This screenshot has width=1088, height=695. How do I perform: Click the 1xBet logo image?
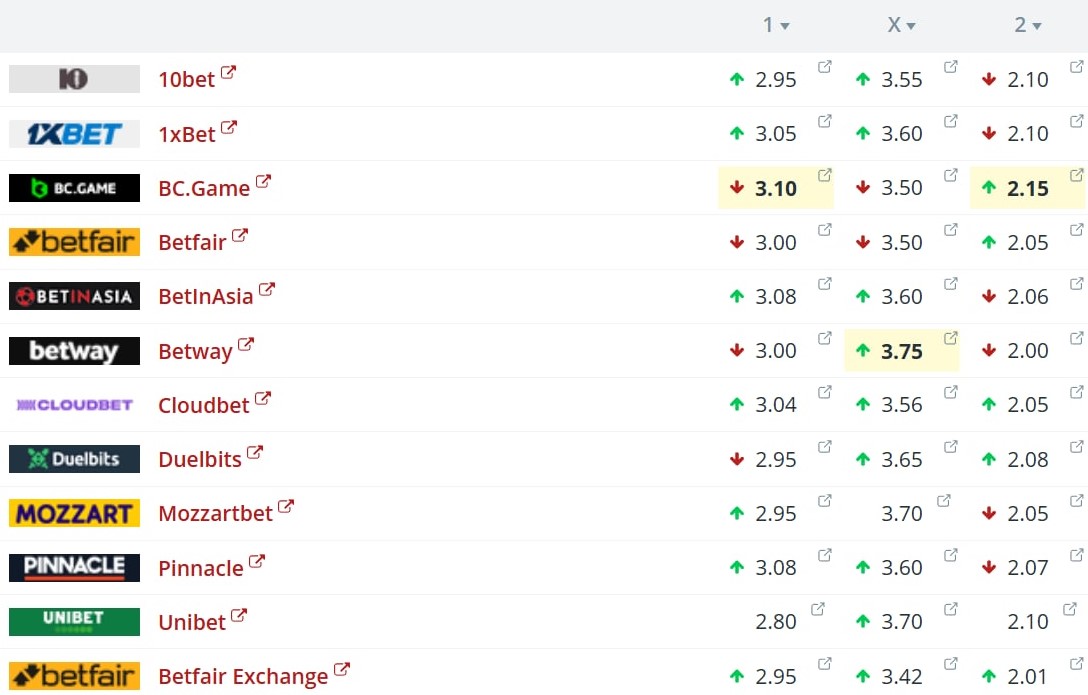(x=74, y=133)
